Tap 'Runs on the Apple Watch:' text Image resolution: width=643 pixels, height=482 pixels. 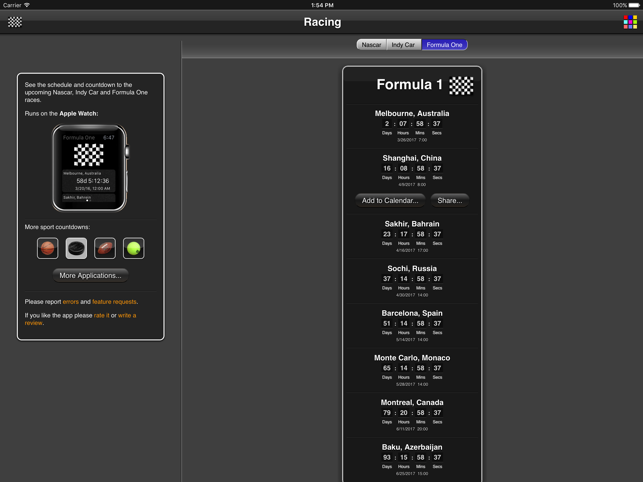[61, 113]
